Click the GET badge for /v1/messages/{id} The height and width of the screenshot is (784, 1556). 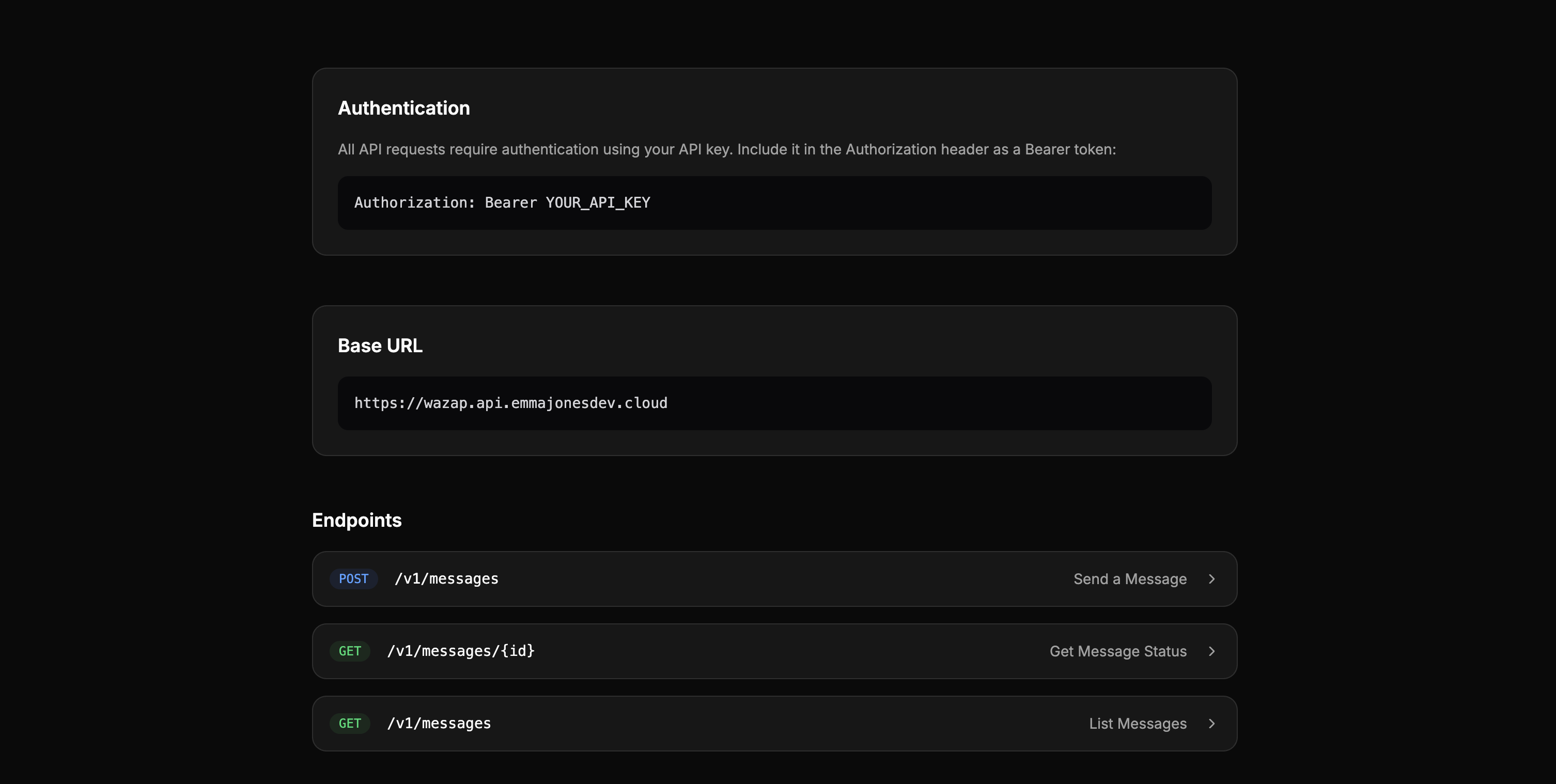[350, 651]
